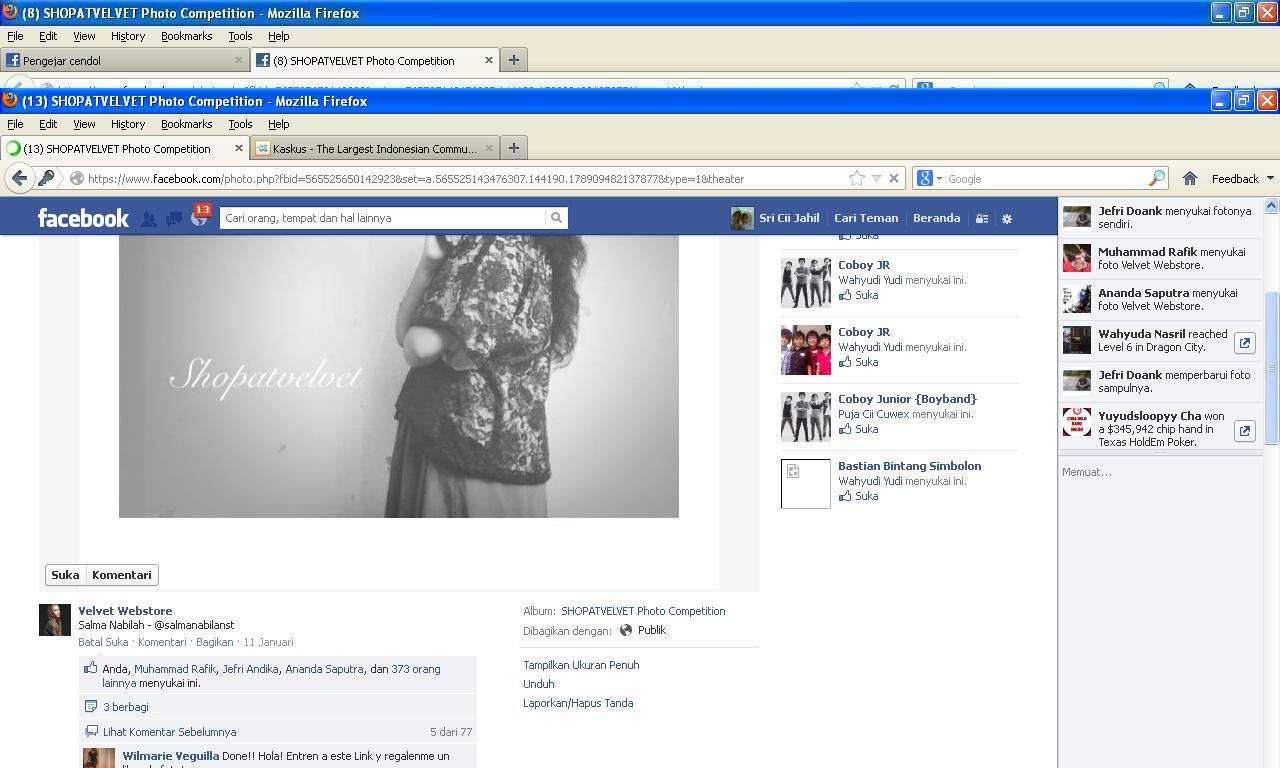Open the account settings gear icon
The width and height of the screenshot is (1280, 768).
pos(1007,219)
